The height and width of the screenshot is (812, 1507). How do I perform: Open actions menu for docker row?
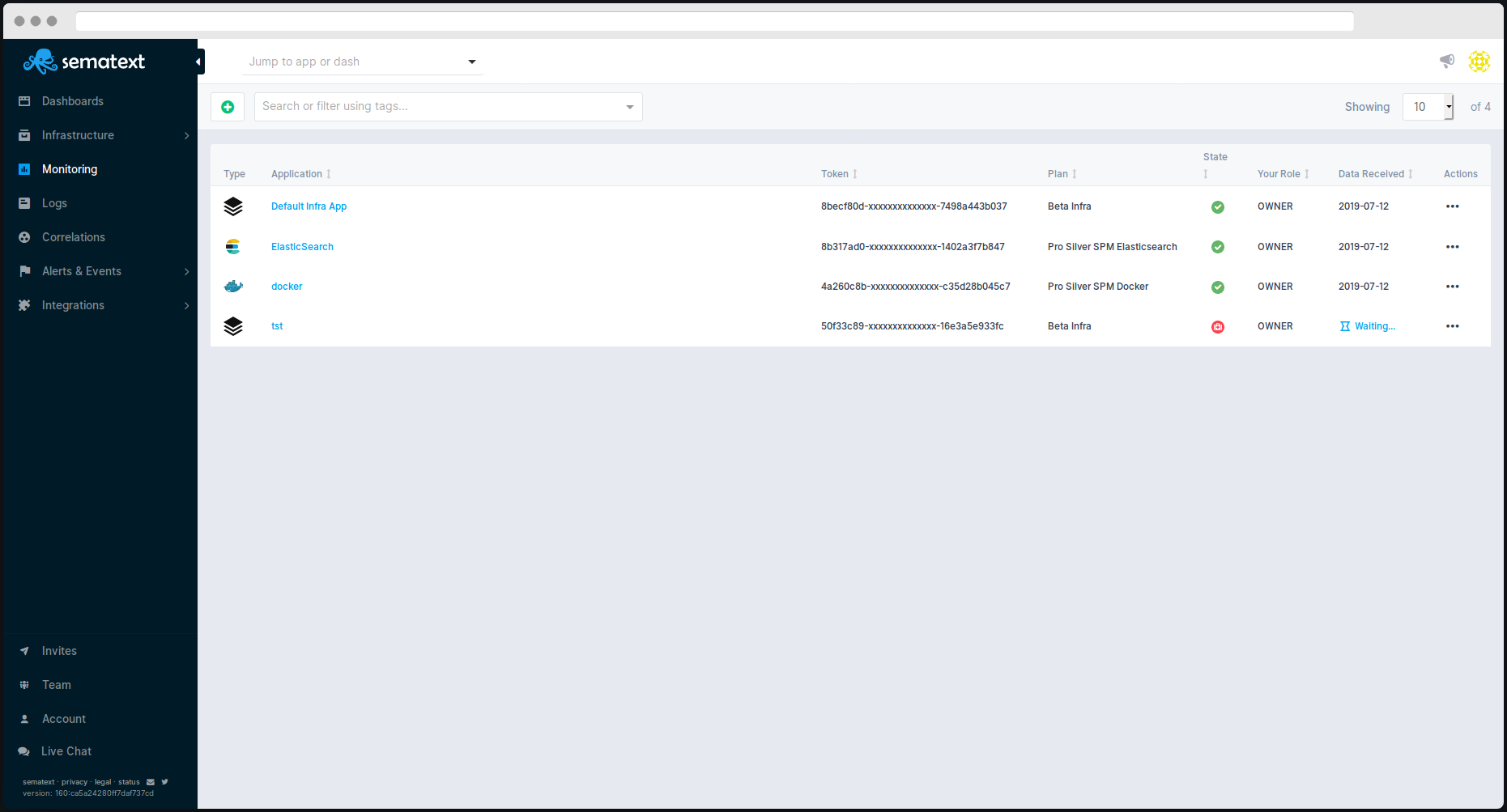(x=1452, y=287)
